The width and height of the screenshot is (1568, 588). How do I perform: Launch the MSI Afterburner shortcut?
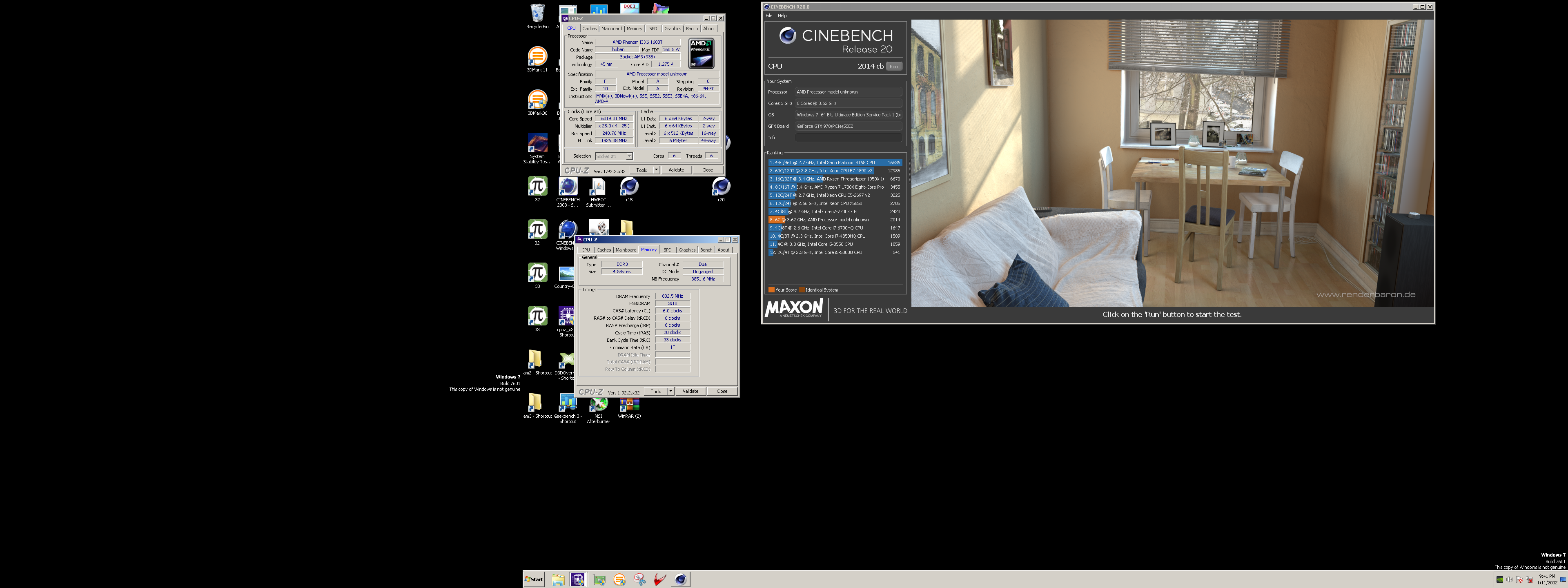[x=598, y=409]
